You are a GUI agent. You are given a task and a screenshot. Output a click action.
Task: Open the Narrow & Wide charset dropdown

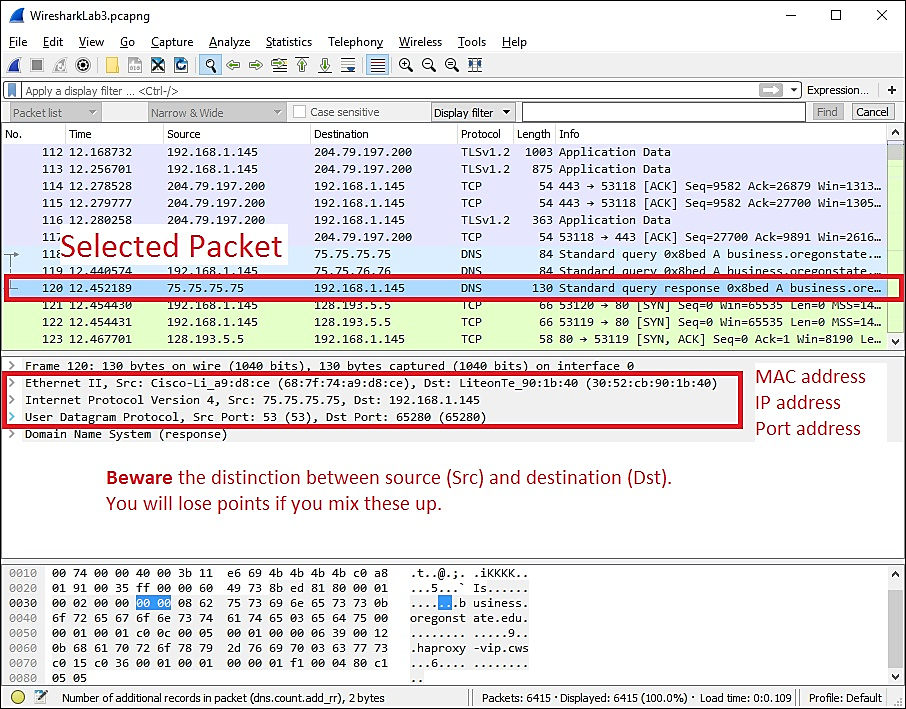(x=217, y=113)
